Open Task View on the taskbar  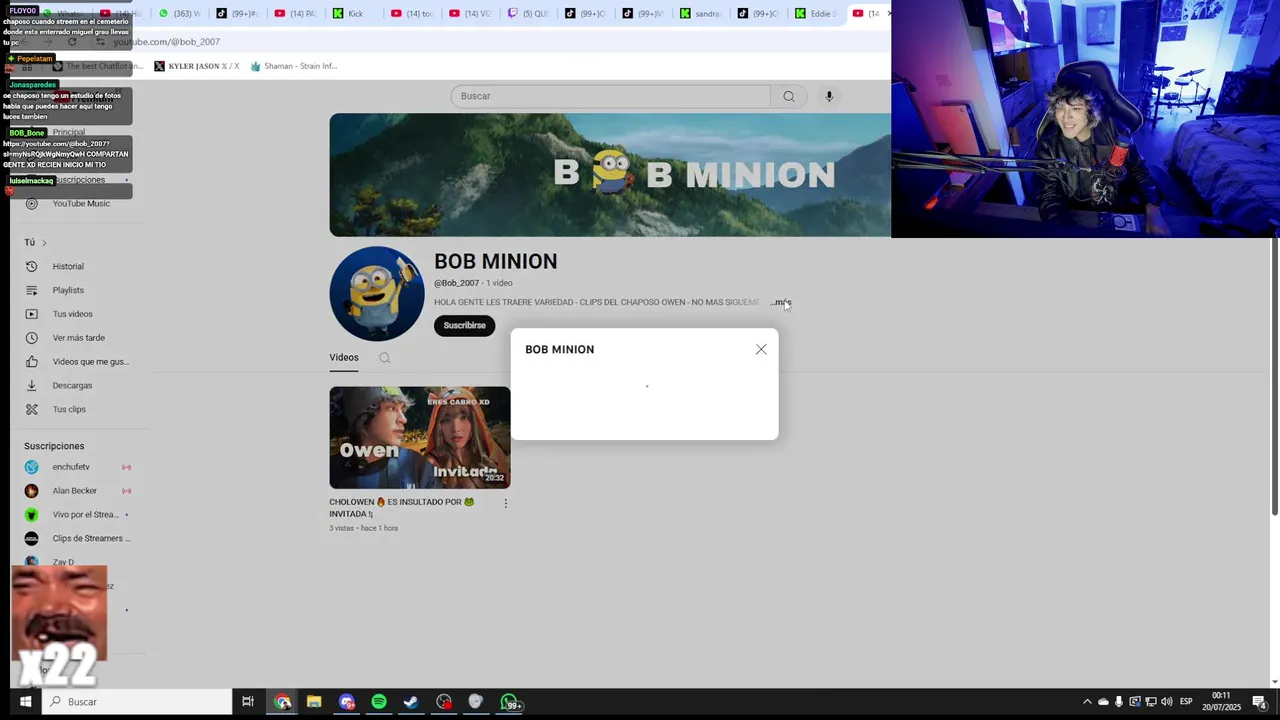(248, 702)
